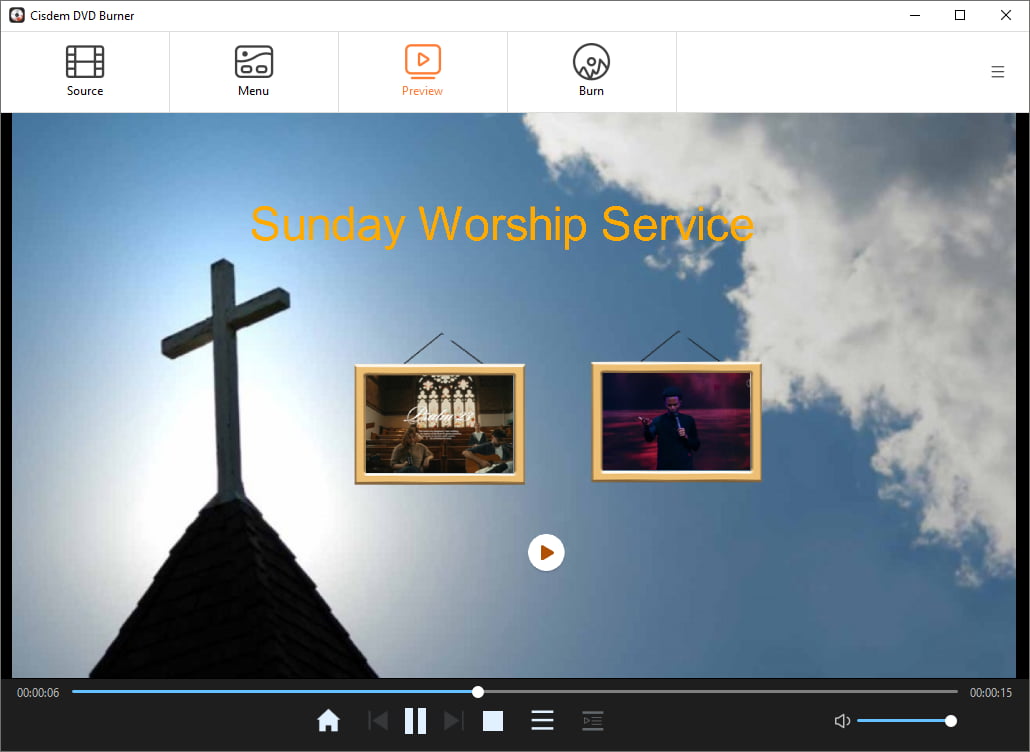This screenshot has width=1030, height=752.
Task: Select the right singer video thumbnail
Action: coord(676,421)
